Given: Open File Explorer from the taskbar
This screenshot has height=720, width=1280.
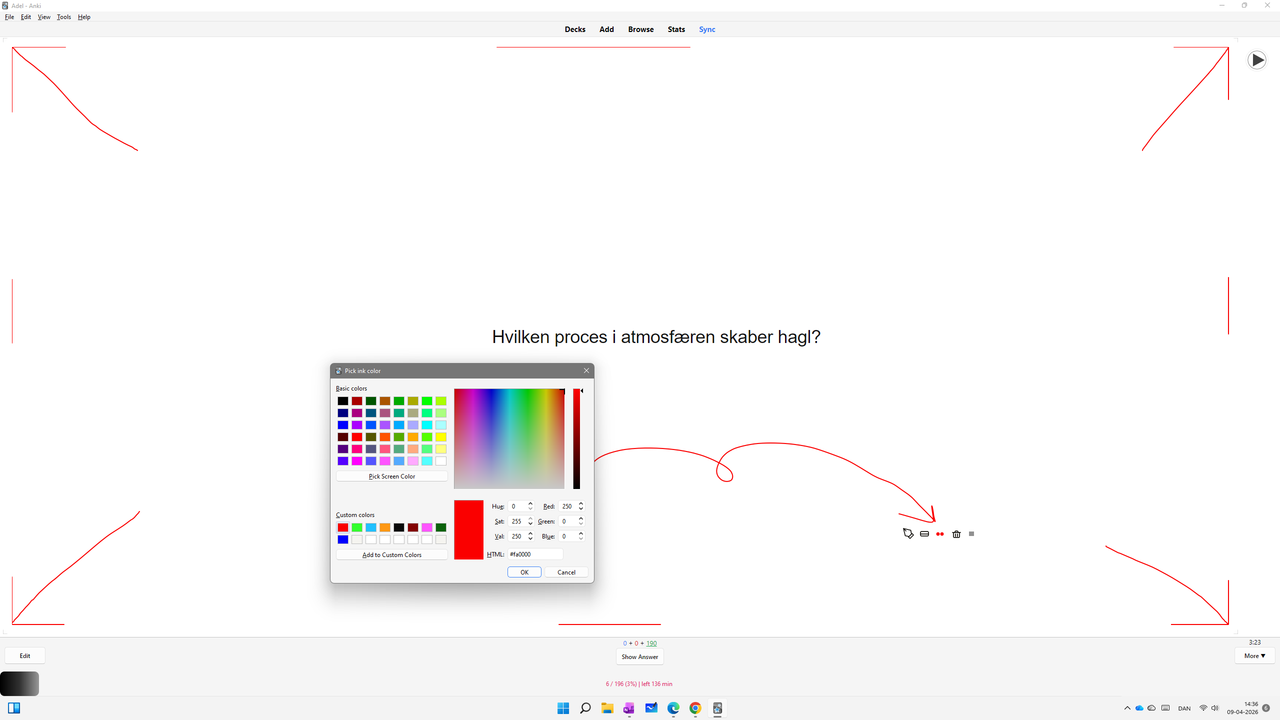Looking at the screenshot, I should click(x=607, y=708).
